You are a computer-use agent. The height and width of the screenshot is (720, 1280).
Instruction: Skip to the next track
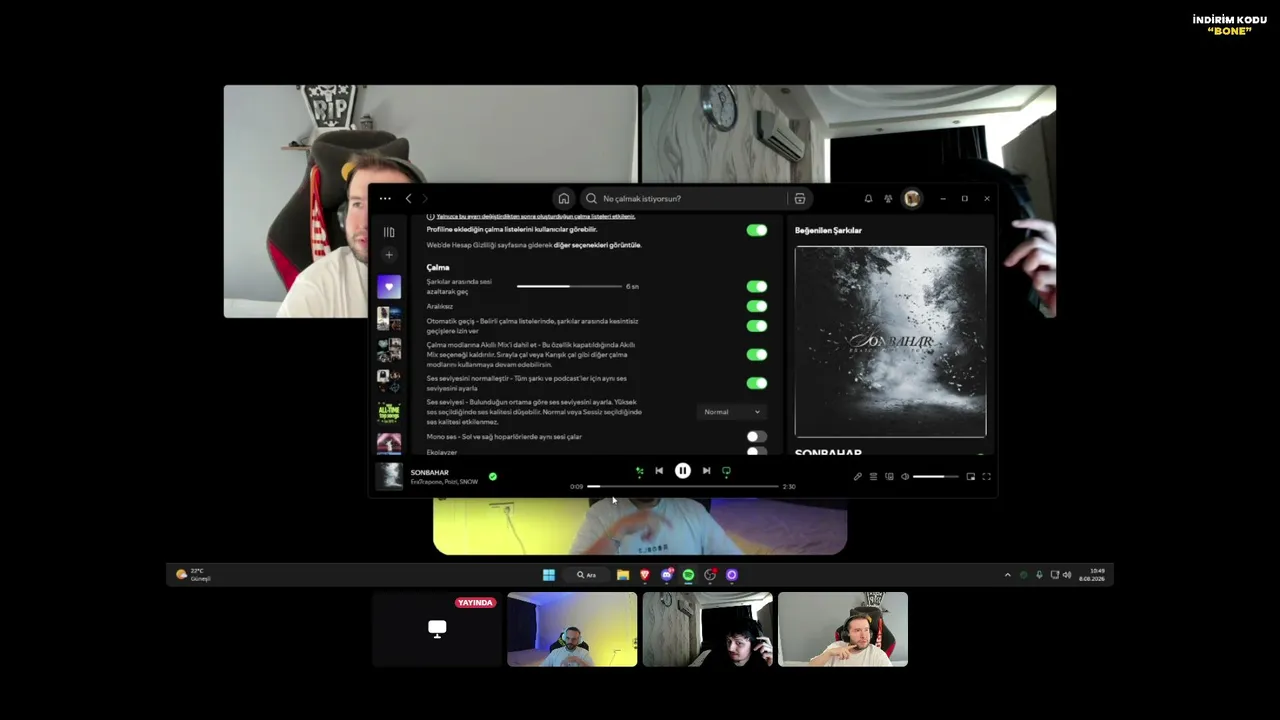click(706, 471)
